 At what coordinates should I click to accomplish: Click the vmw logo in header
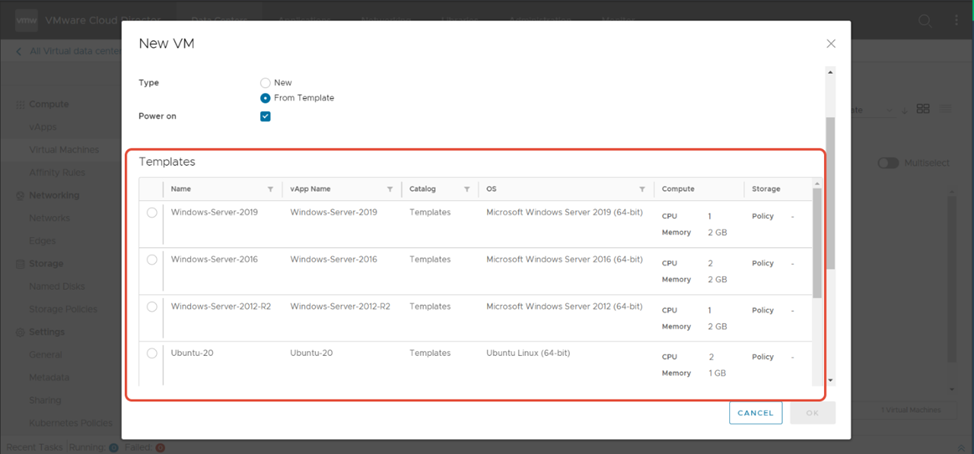pos(27,22)
